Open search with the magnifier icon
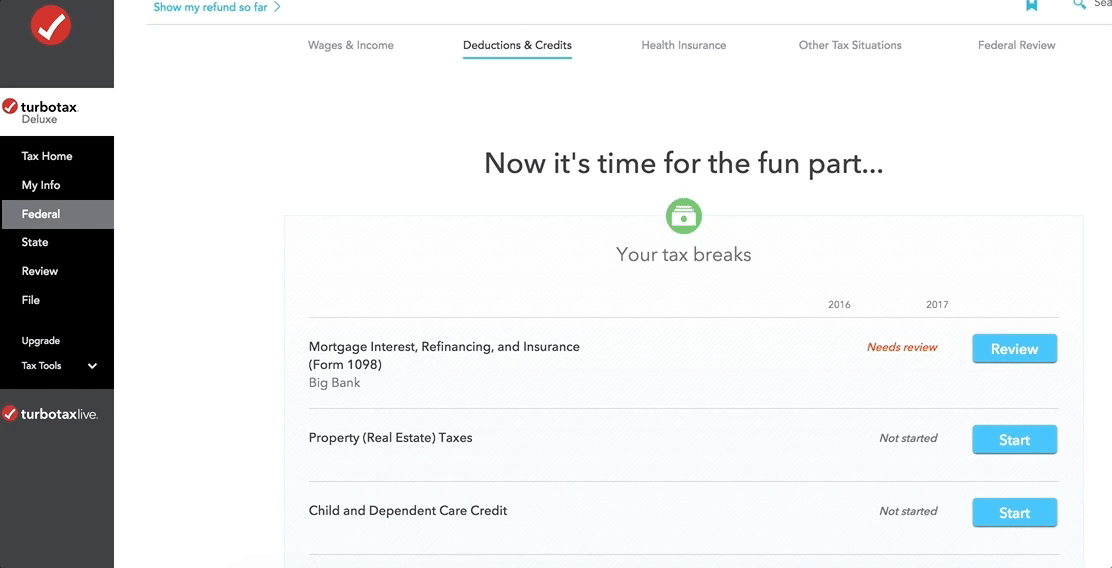 coord(1079,5)
